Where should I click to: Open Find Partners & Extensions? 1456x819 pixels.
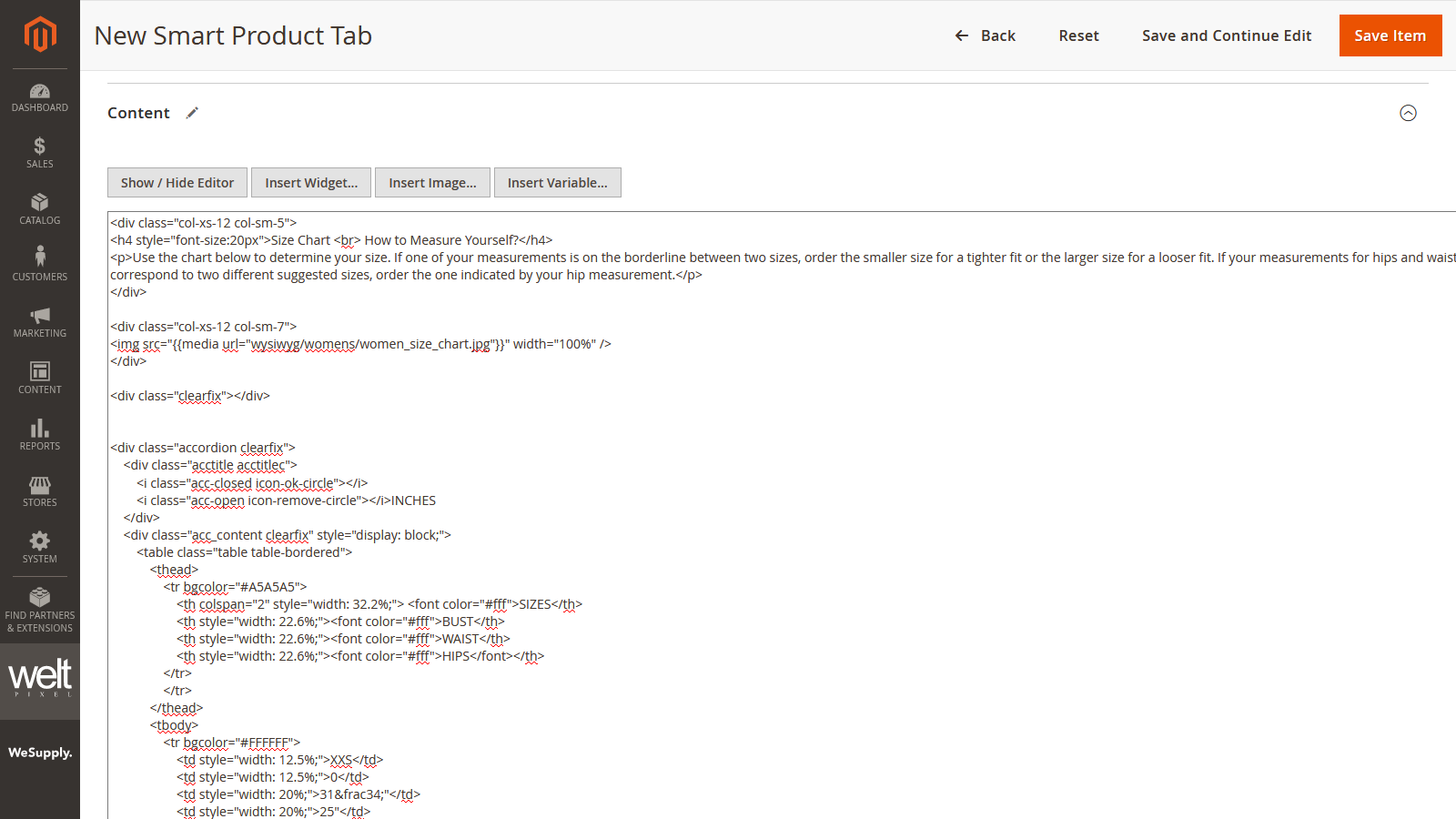click(40, 612)
